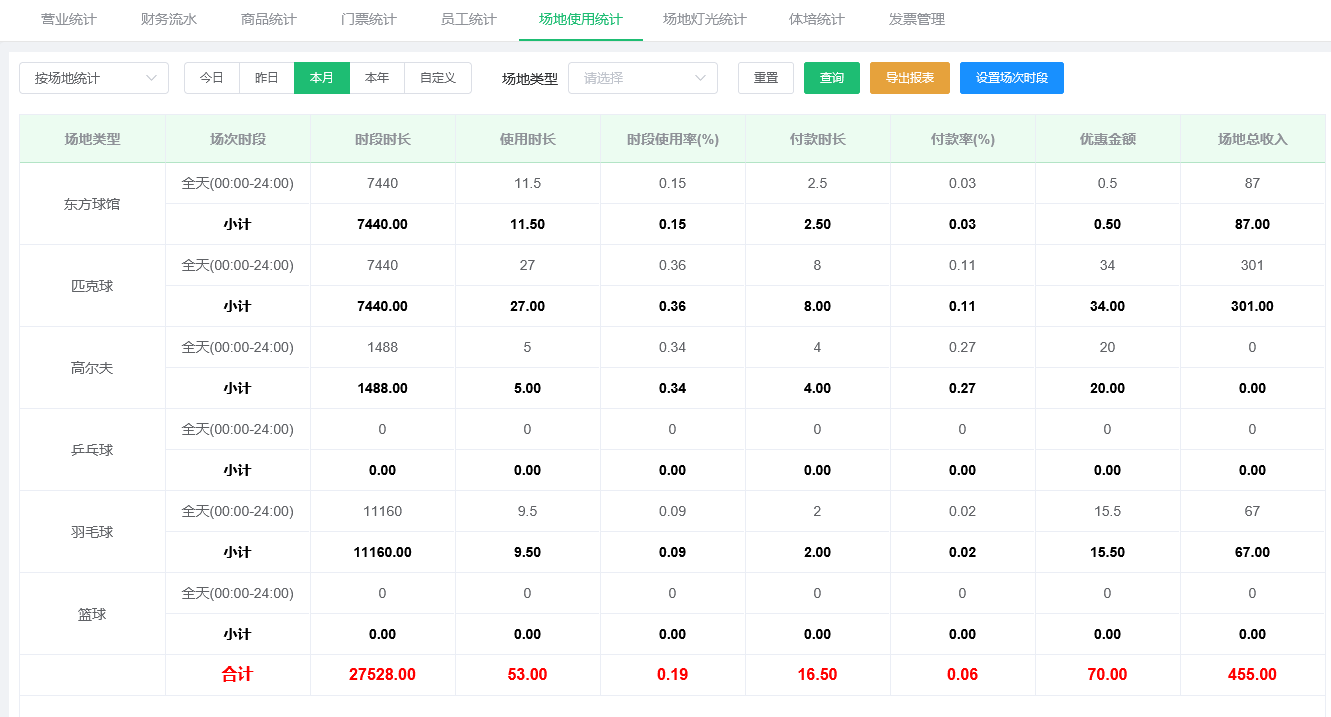Image resolution: width=1331 pixels, height=717 pixels.
Task: Keep 本月 selected as the date range
Action: point(321,78)
